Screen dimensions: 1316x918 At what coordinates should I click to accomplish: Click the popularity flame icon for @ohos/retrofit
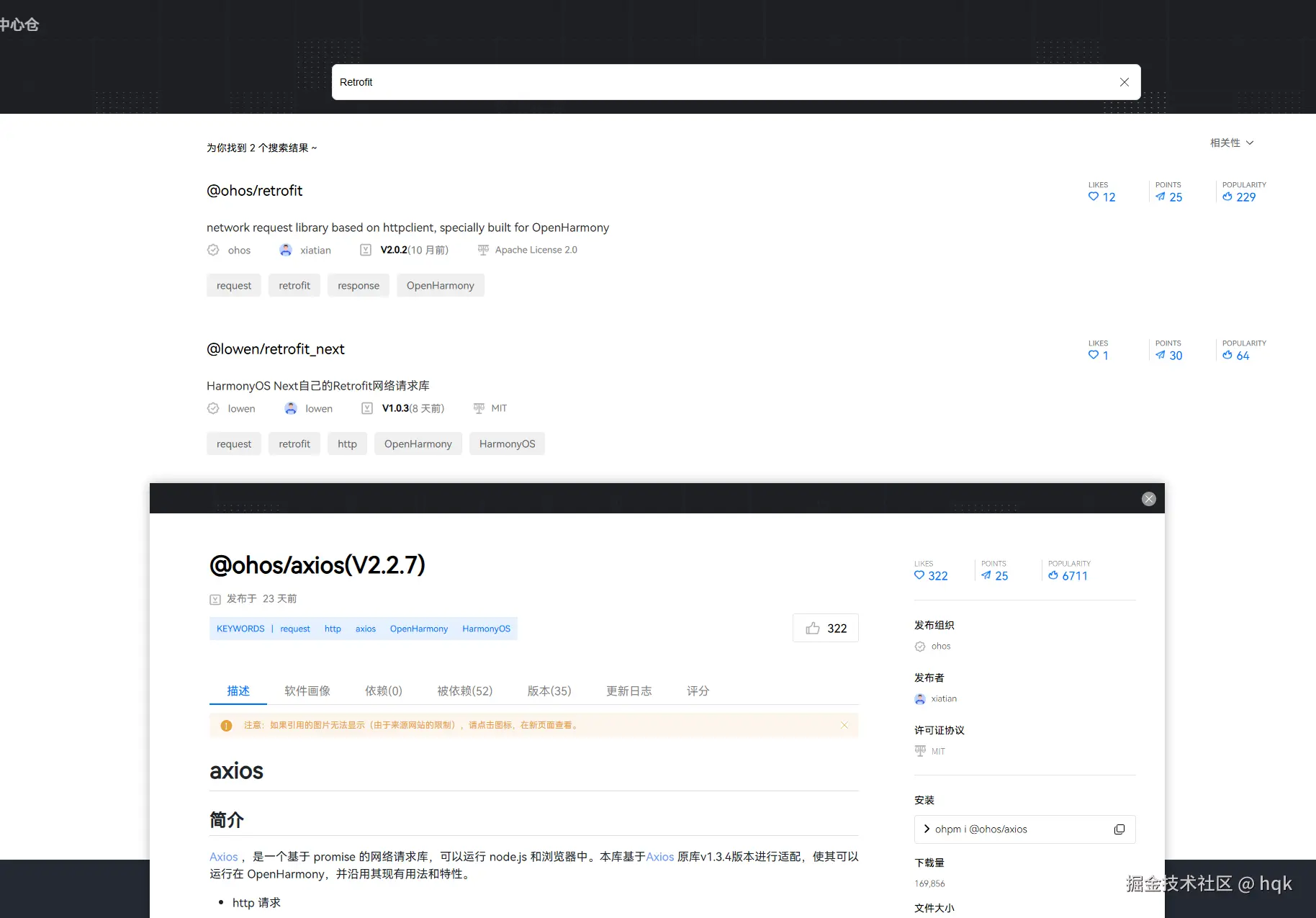[1227, 197]
